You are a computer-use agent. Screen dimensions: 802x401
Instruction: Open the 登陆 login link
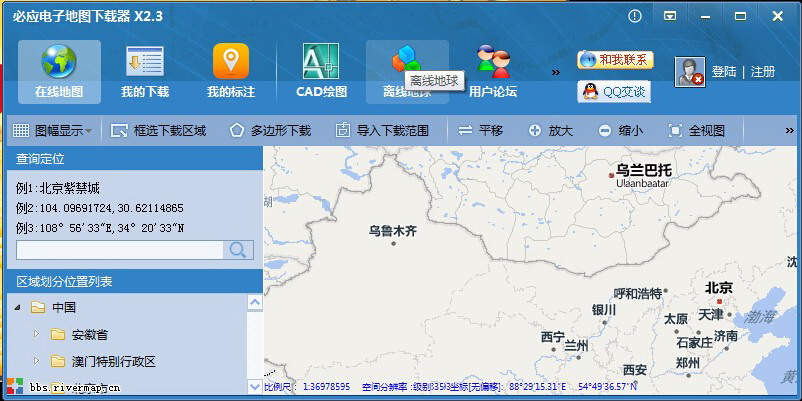tap(724, 72)
